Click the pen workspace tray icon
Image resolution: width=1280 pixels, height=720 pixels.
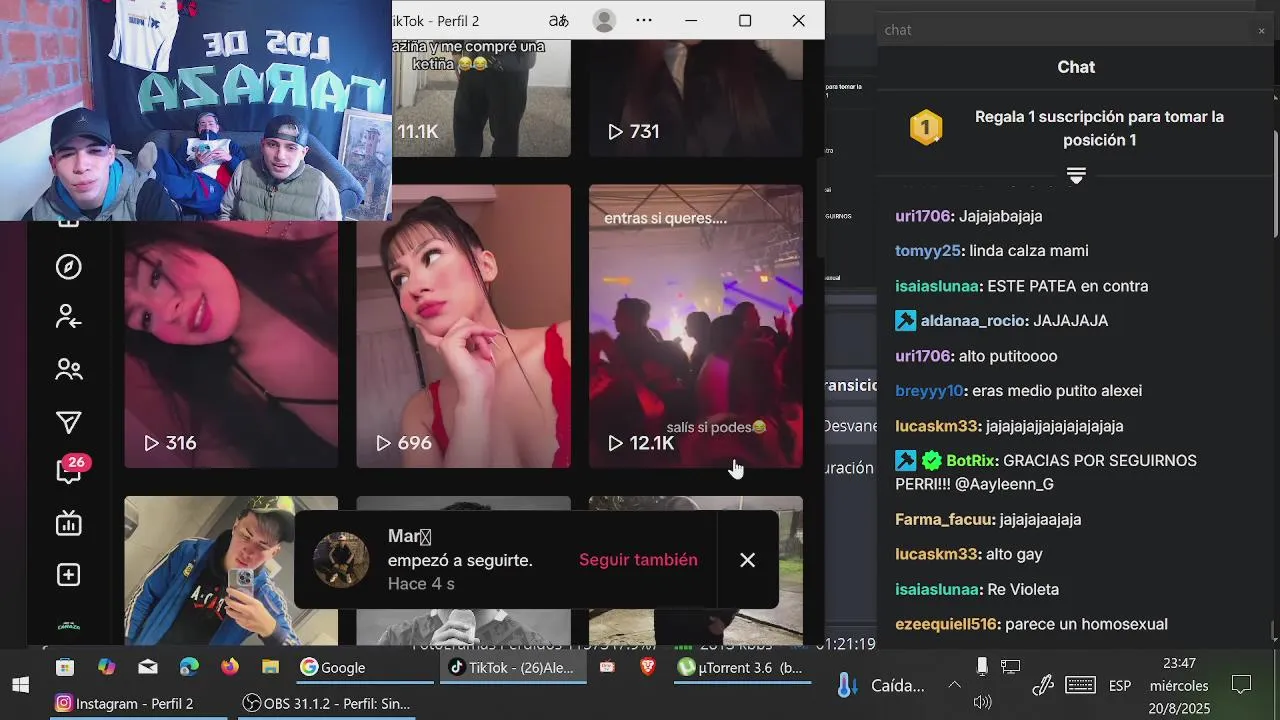coord(1043,685)
